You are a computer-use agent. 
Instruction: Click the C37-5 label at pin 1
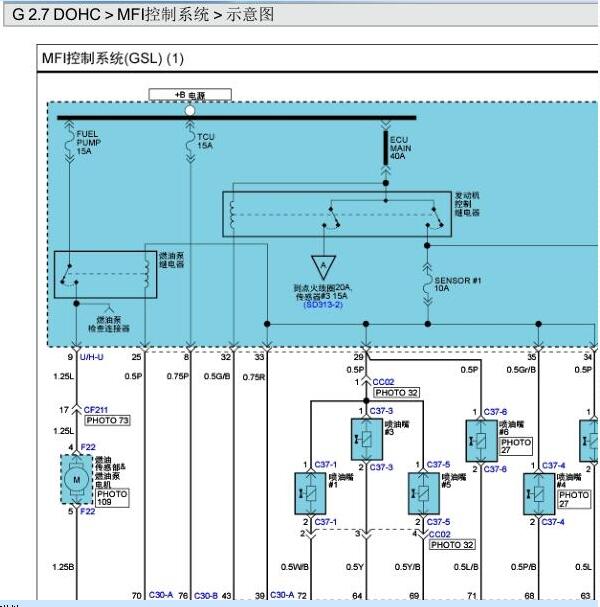coord(438,465)
